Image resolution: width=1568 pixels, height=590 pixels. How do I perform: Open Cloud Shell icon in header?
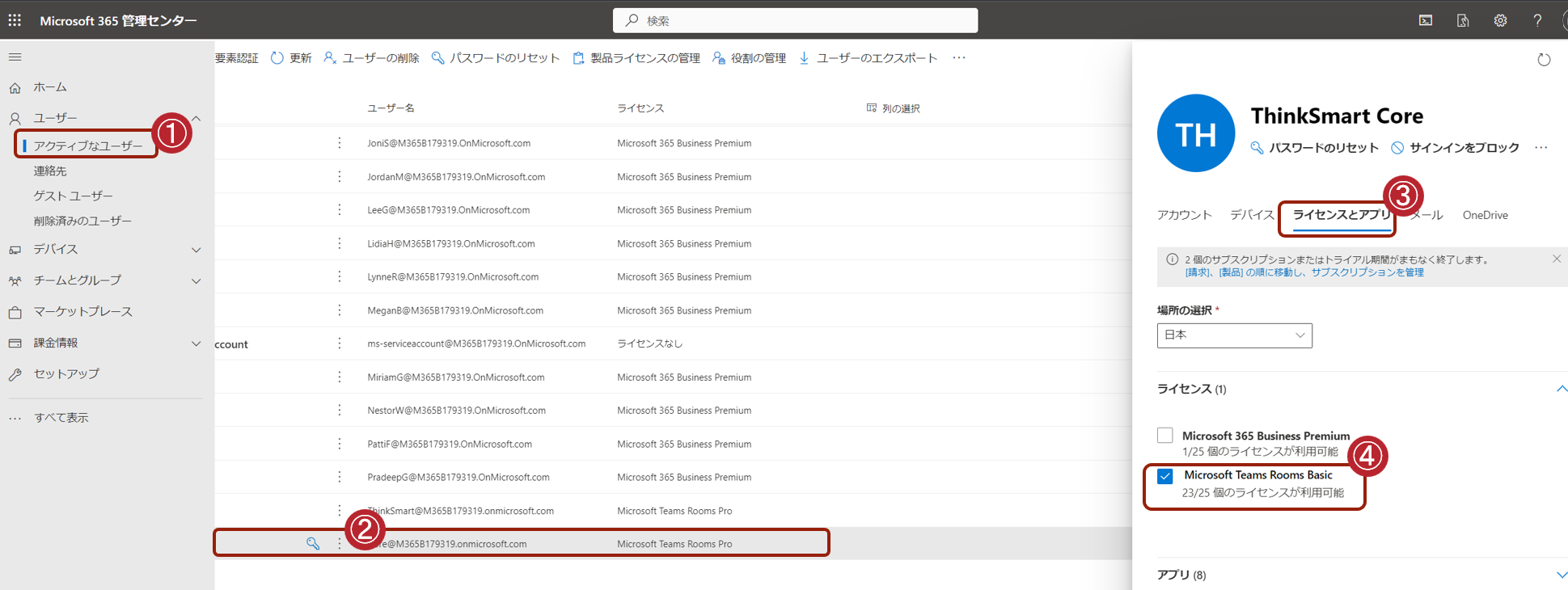1426,20
